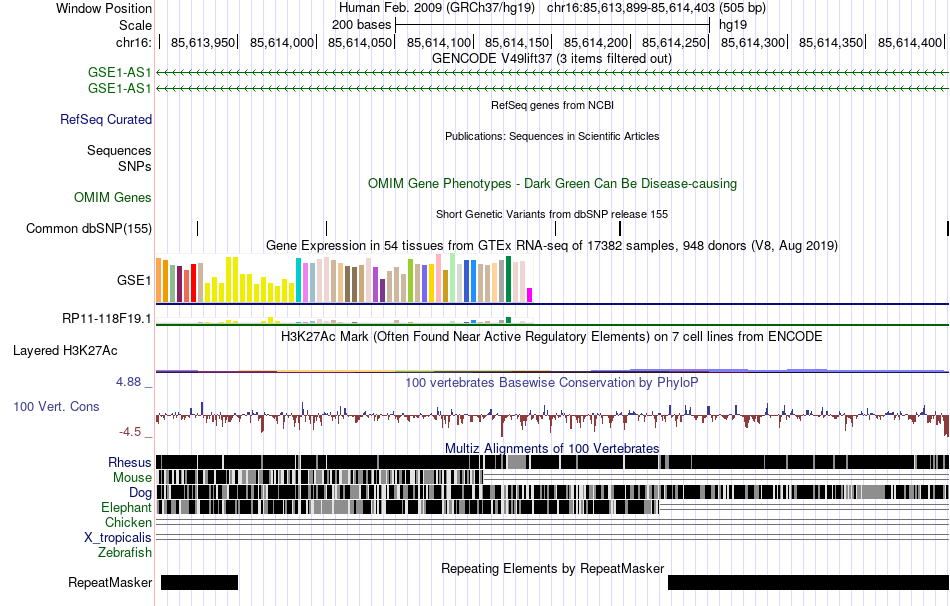The height and width of the screenshot is (606, 950).
Task: Click the 85,613,950 ruler position
Action: (202, 42)
